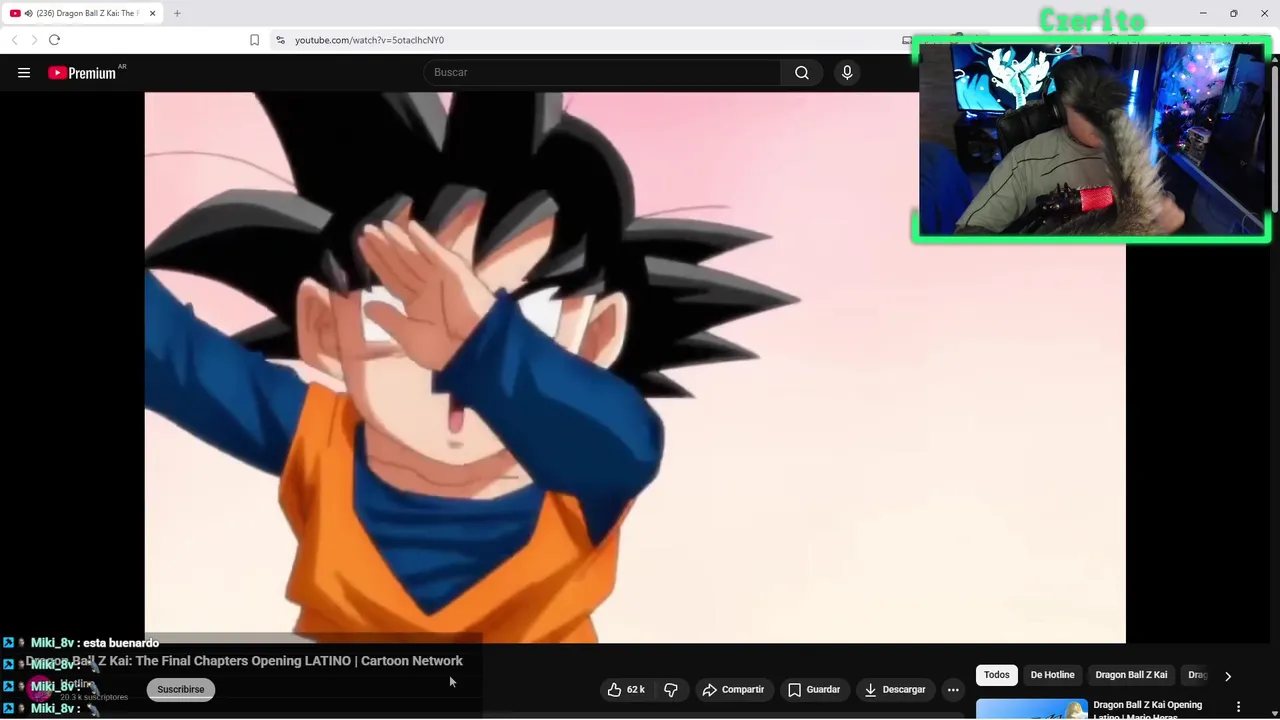Pause the Goku video by clicking player

coord(635,367)
